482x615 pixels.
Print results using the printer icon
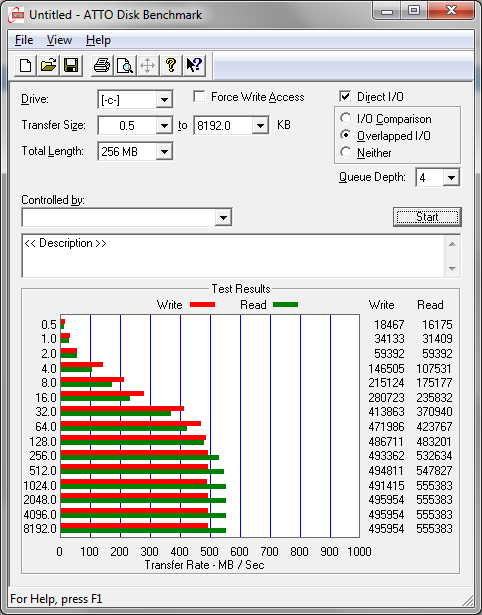[102, 65]
